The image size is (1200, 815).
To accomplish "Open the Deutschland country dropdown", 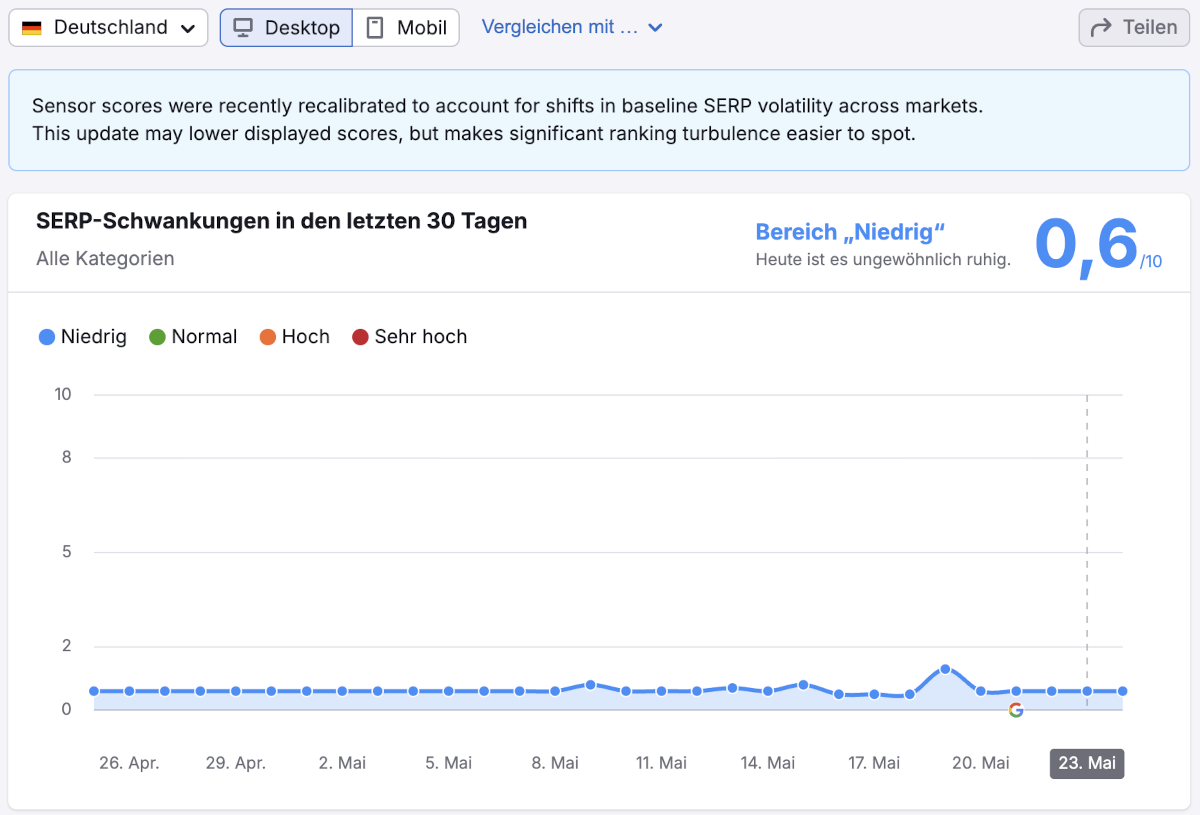I will click(108, 28).
